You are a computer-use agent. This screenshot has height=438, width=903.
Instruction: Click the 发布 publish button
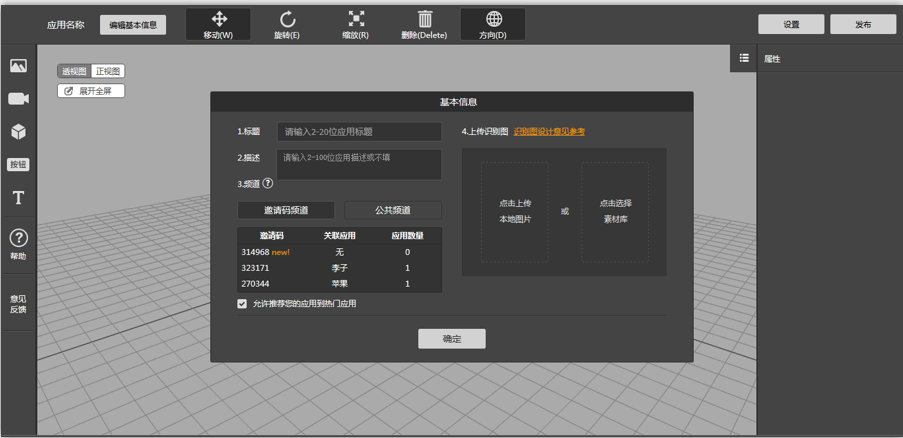tap(863, 25)
